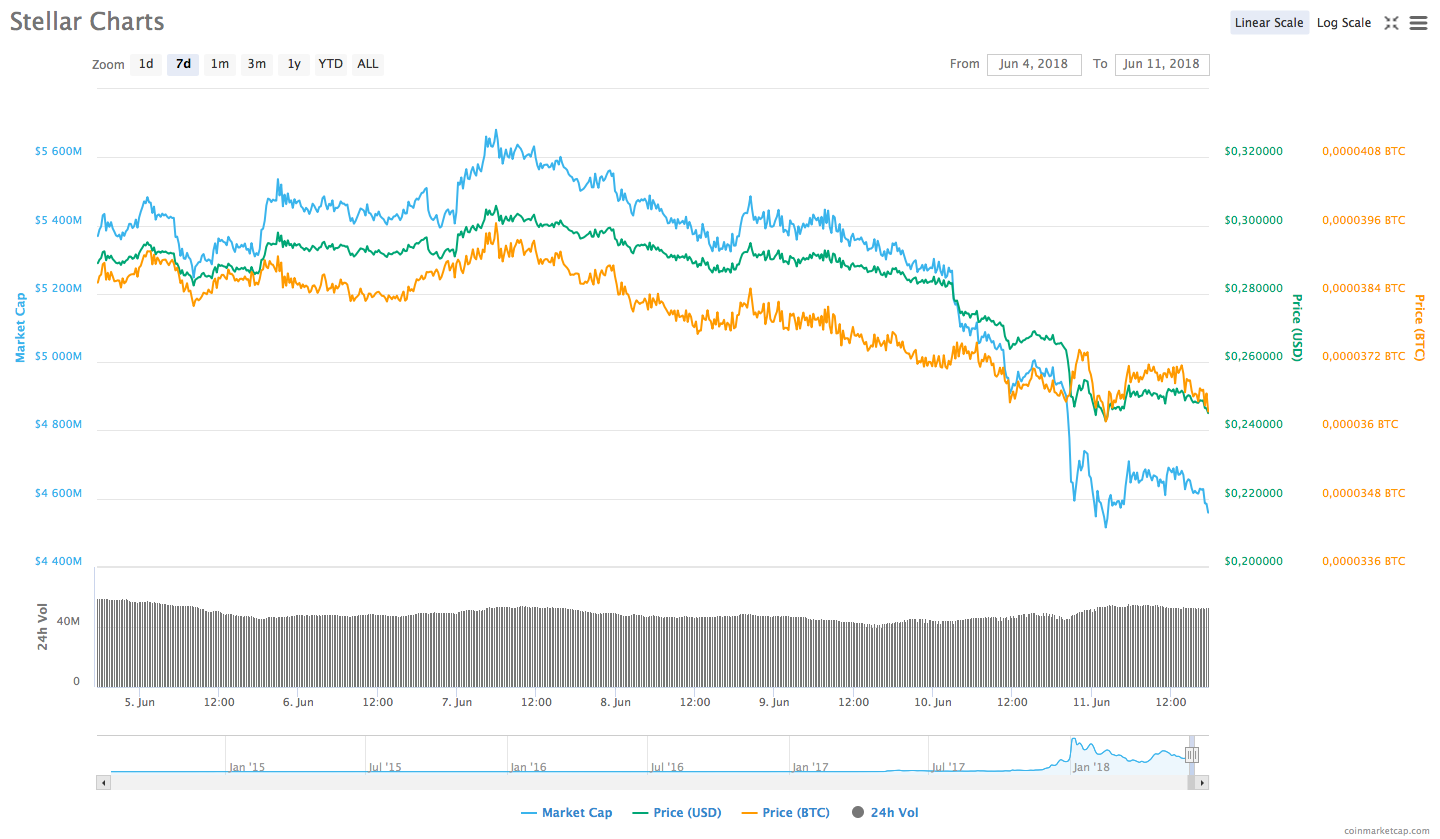Click the 7. Jun x-axis label
Image resolution: width=1440 pixels, height=839 pixels.
(x=457, y=702)
